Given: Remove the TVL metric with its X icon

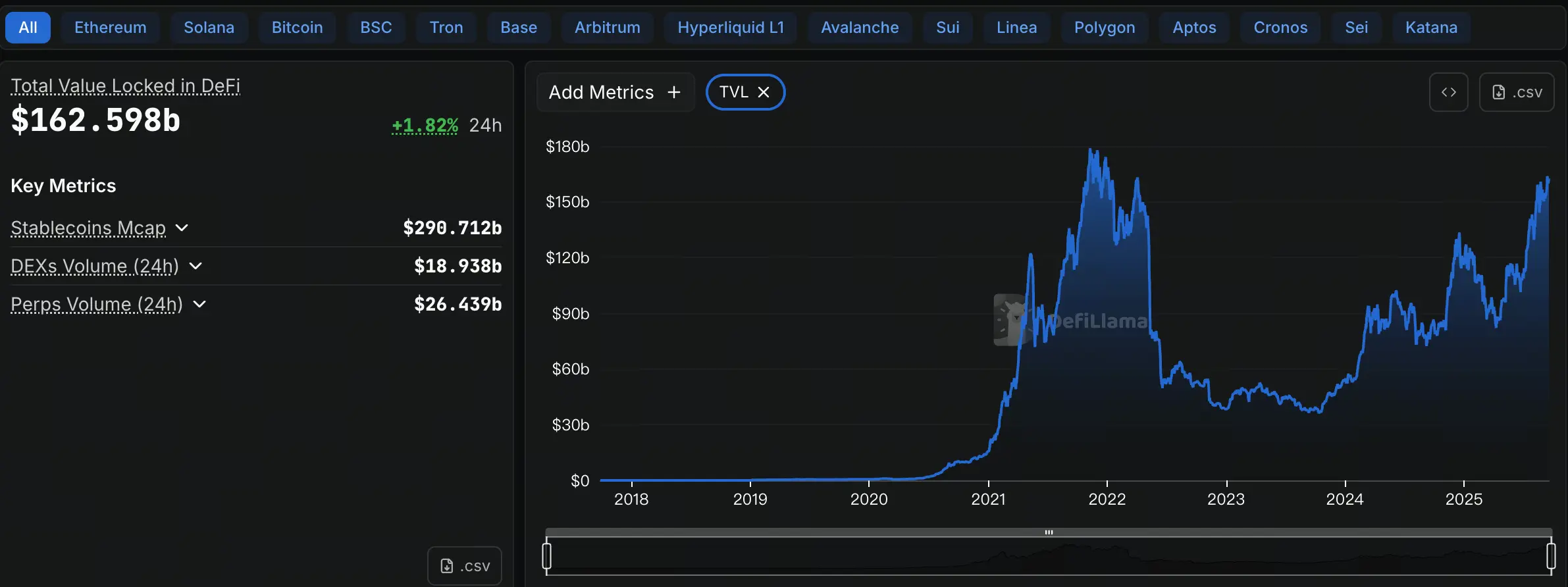Looking at the screenshot, I should tap(764, 92).
